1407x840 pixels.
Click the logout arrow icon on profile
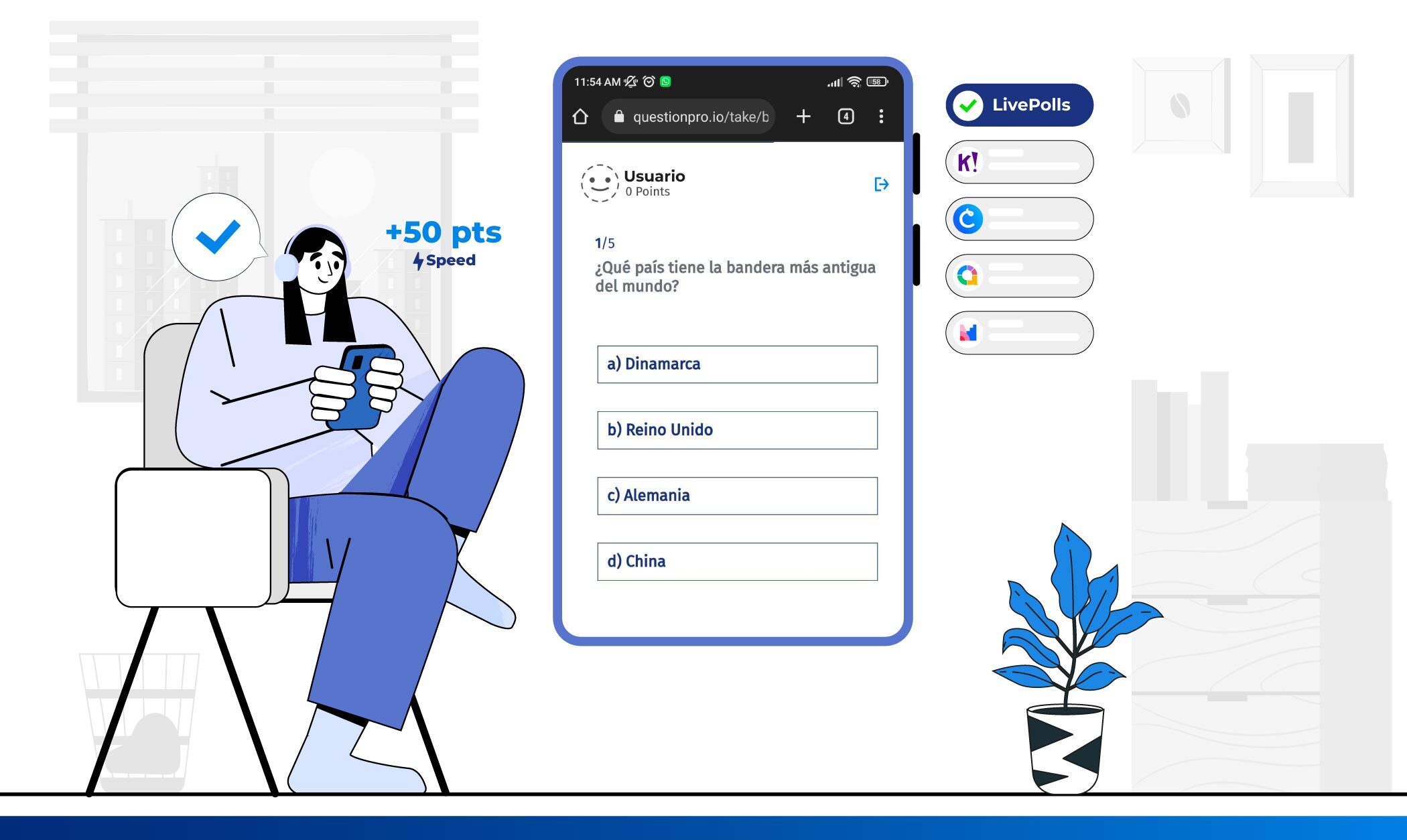point(881,184)
